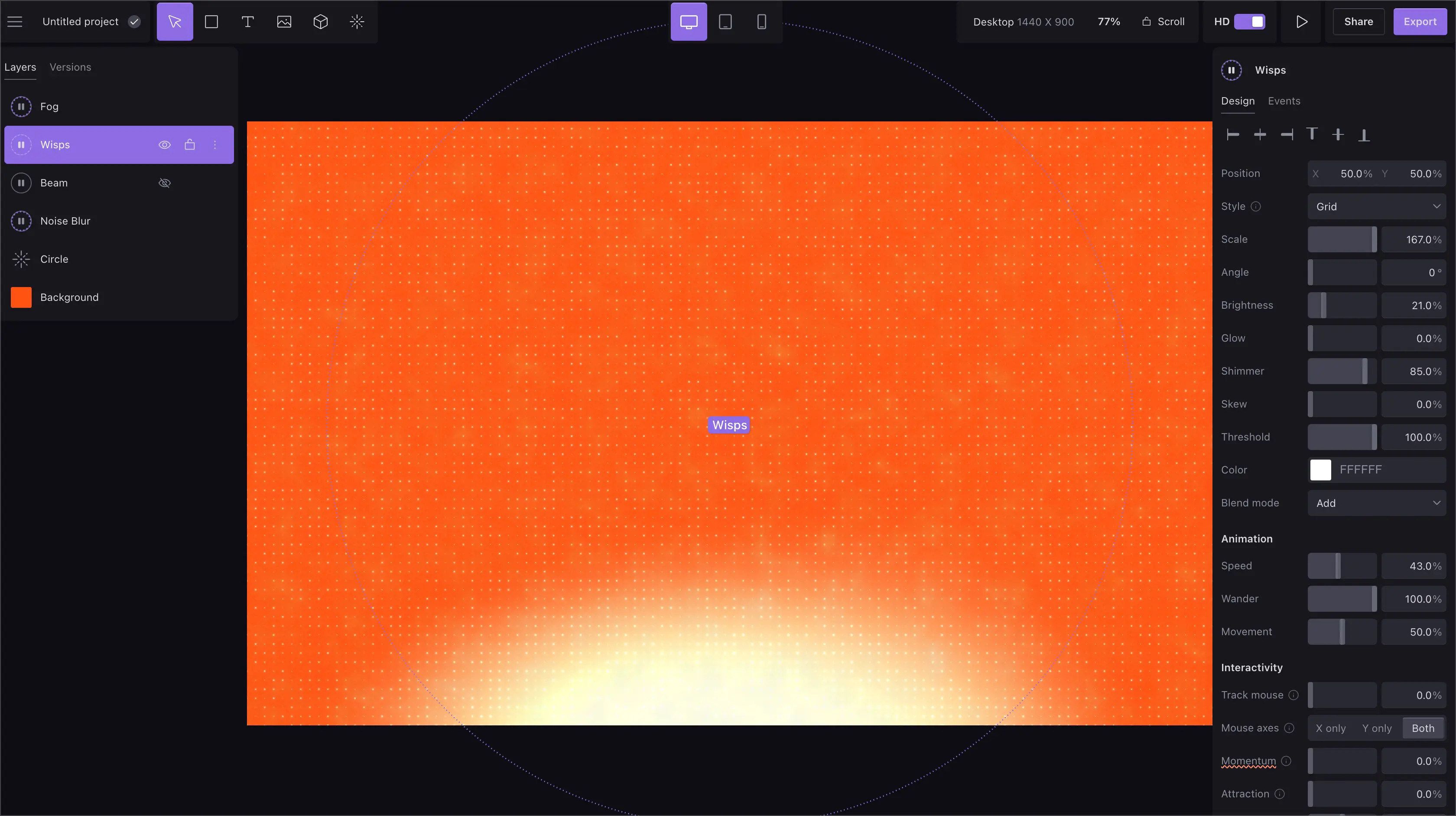
Task: Click the Export button
Action: 1419,22
